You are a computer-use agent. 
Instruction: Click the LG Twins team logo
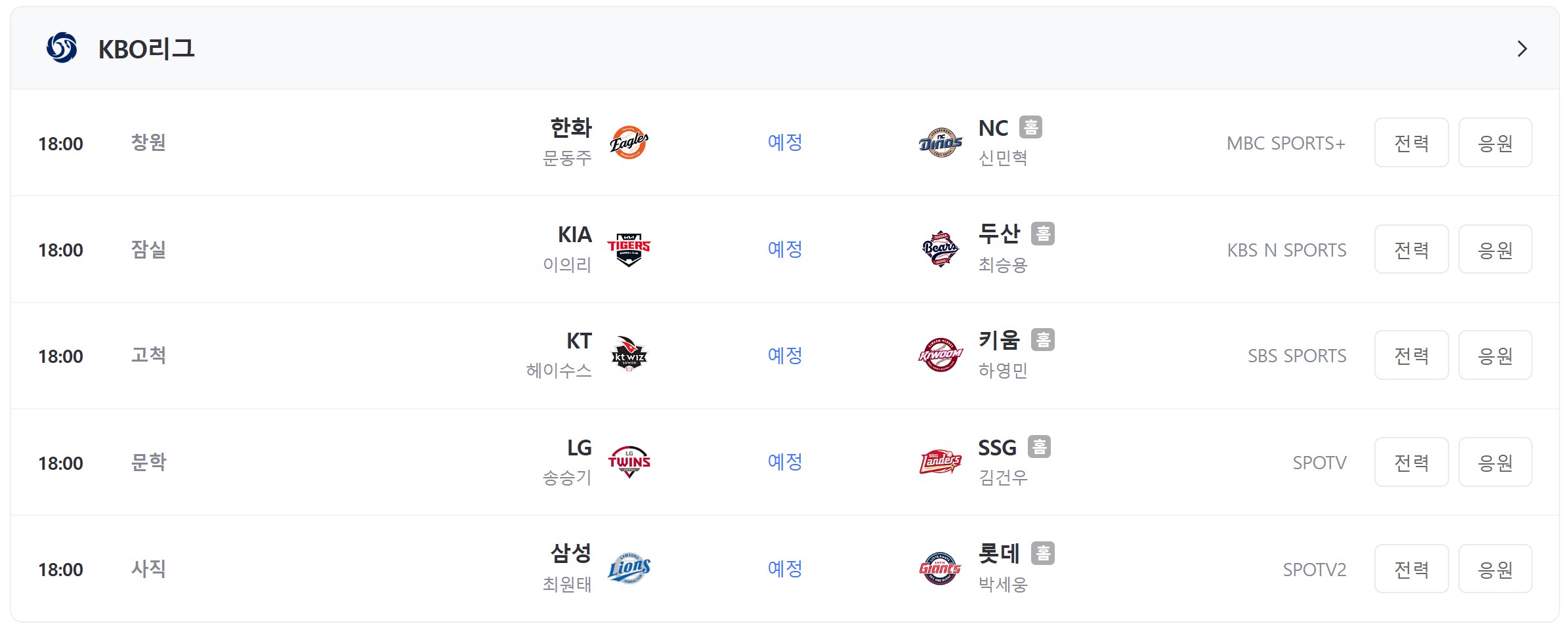pos(629,462)
